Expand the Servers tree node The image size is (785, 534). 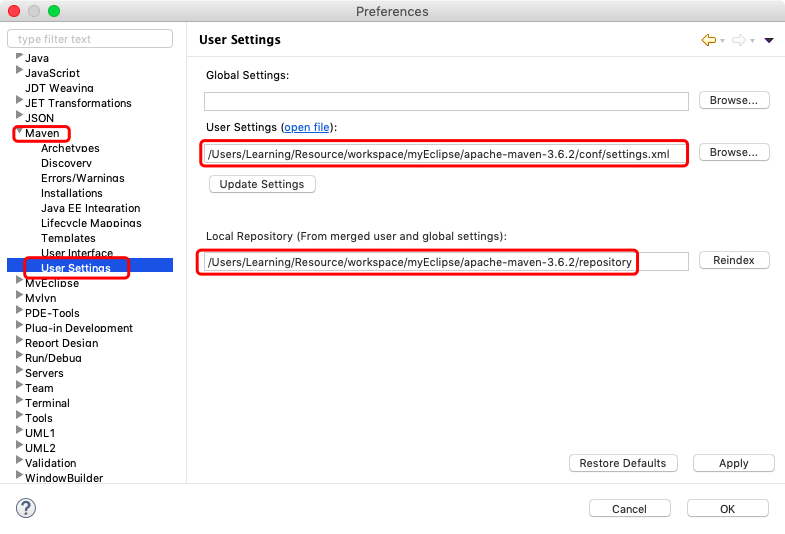pos(19,373)
